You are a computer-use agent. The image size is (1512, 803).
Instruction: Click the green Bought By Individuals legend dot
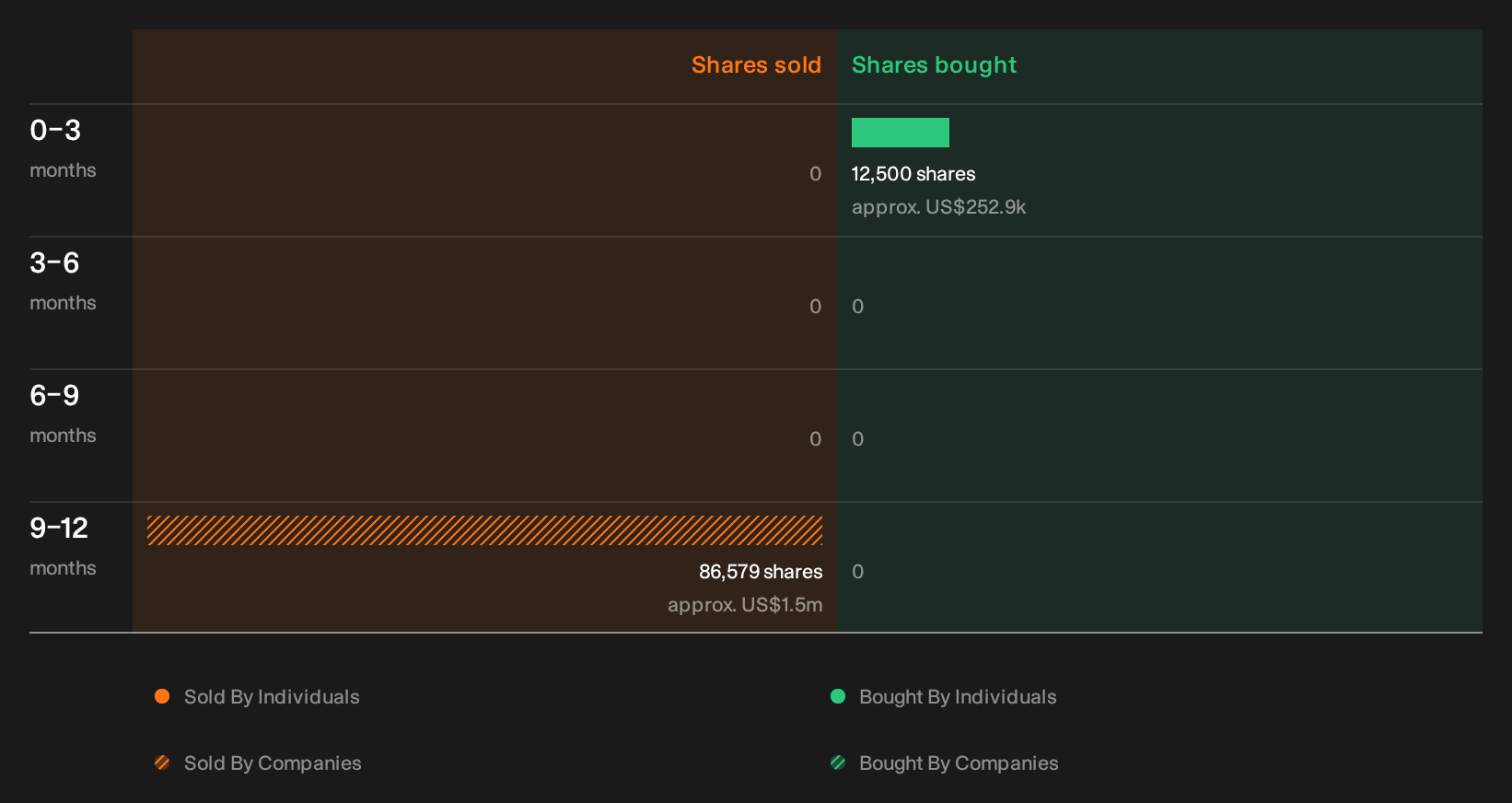(838, 696)
